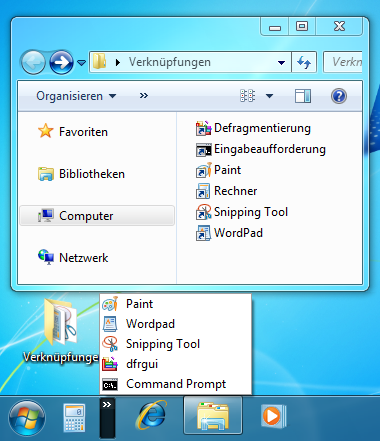Choose Snipping Tool in the popup list

pyautogui.click(x=176, y=344)
